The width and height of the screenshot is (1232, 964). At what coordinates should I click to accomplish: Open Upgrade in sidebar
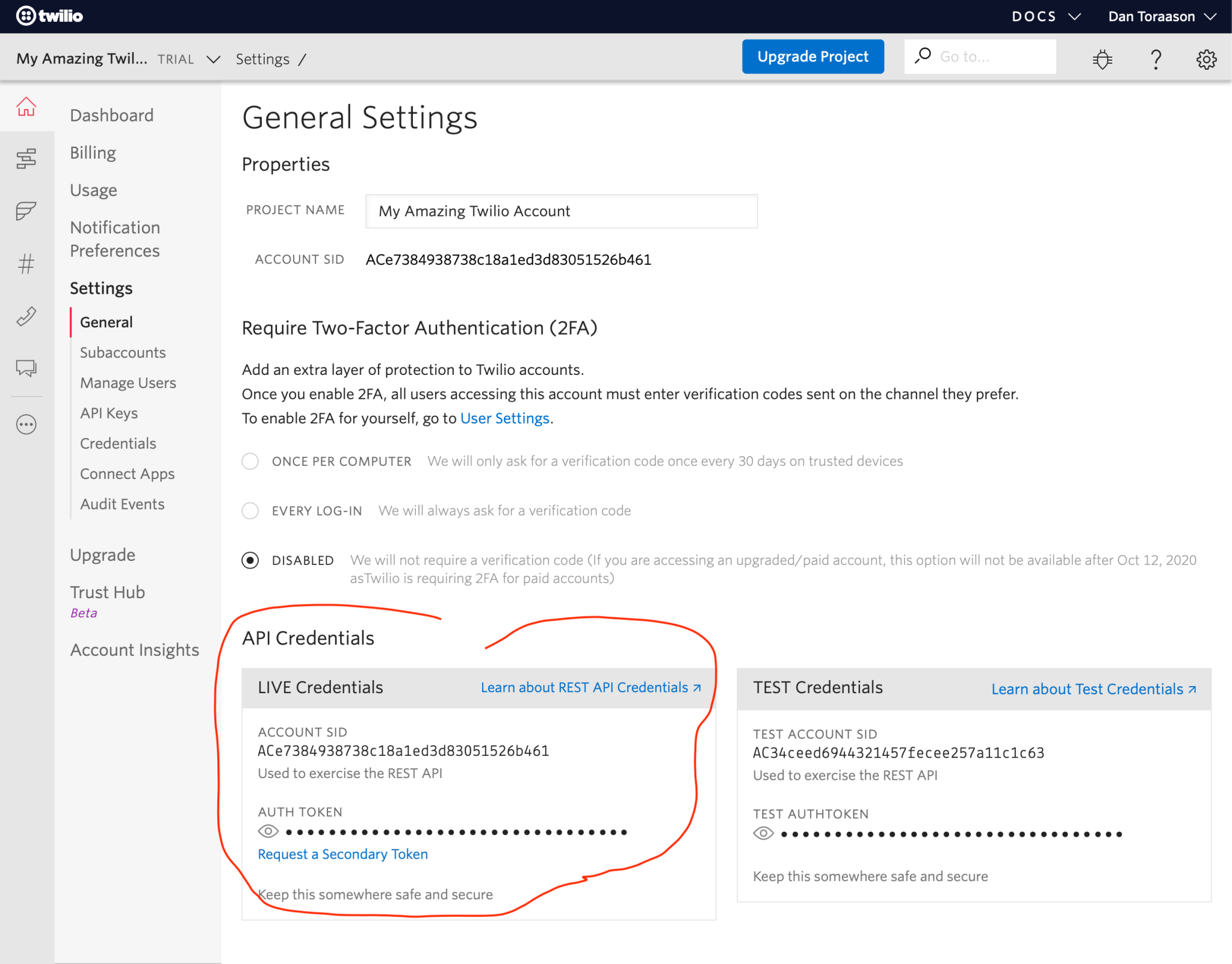103,555
